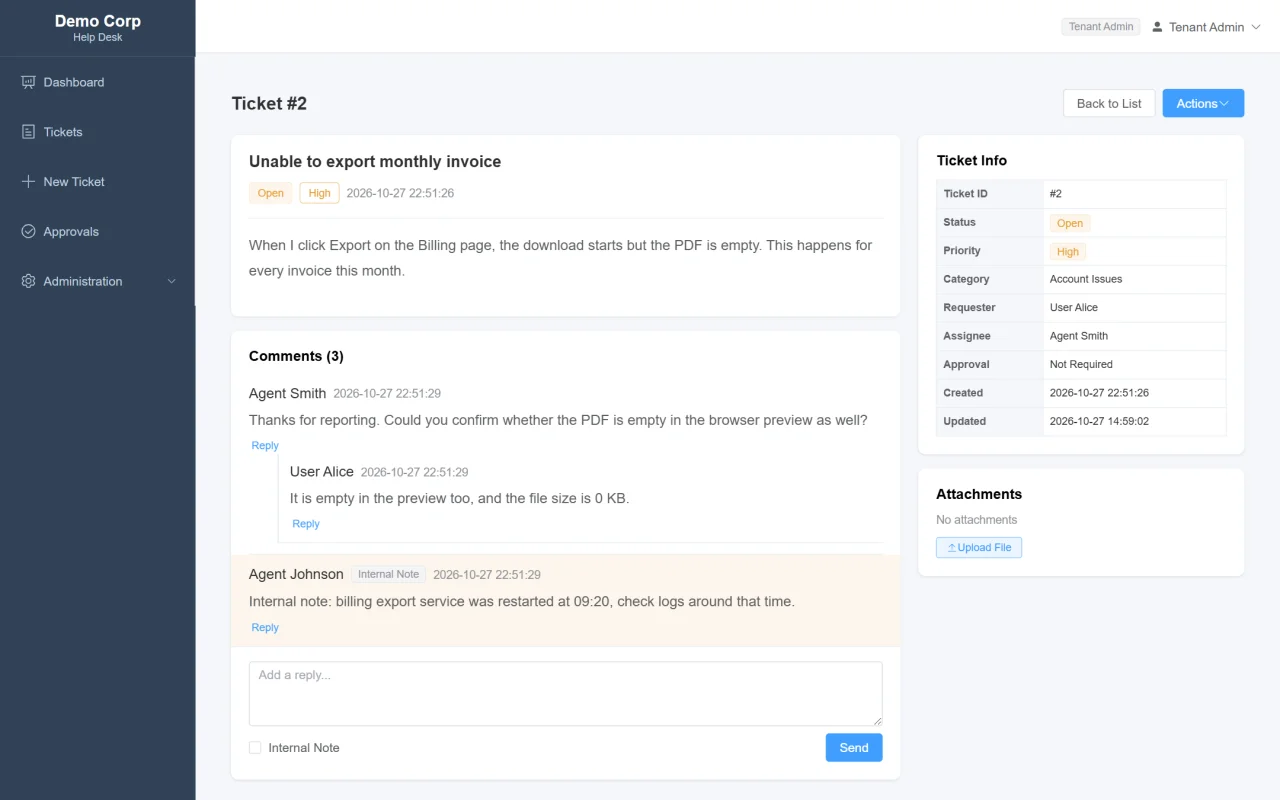Image resolution: width=1280 pixels, height=800 pixels.
Task: Click the Created date in Ticket Info
Action: (1099, 393)
